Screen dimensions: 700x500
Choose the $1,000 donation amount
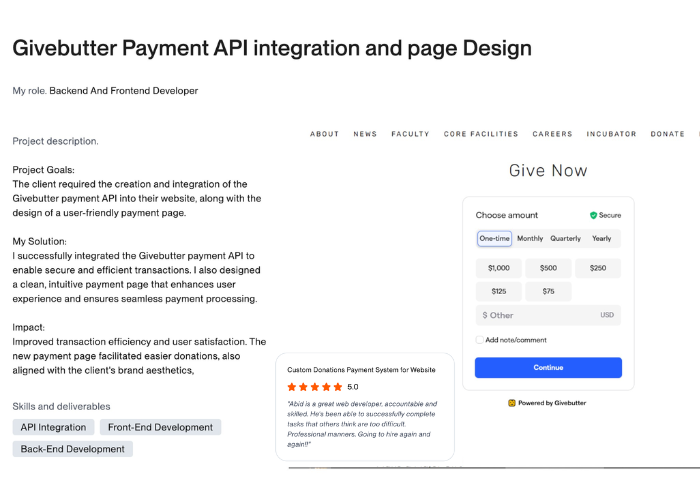pyautogui.click(x=499, y=268)
